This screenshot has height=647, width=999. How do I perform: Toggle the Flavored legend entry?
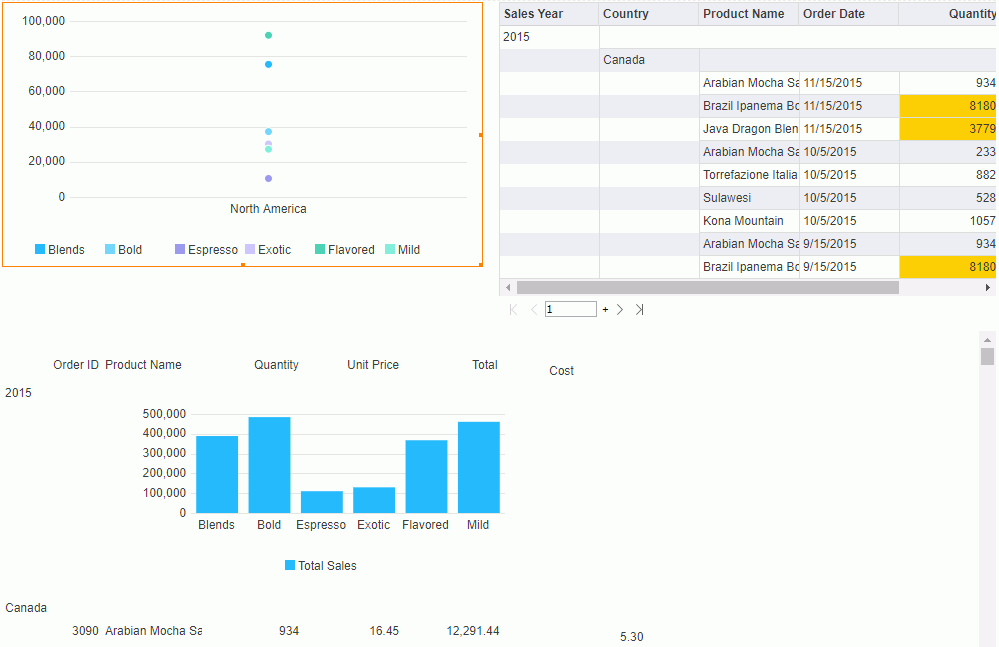click(x=344, y=250)
